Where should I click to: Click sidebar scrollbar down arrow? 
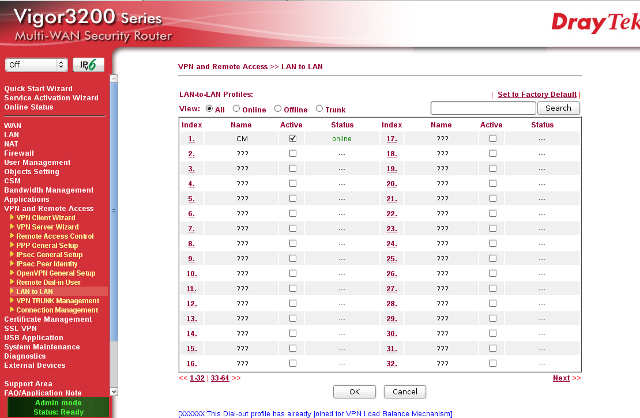[x=114, y=392]
